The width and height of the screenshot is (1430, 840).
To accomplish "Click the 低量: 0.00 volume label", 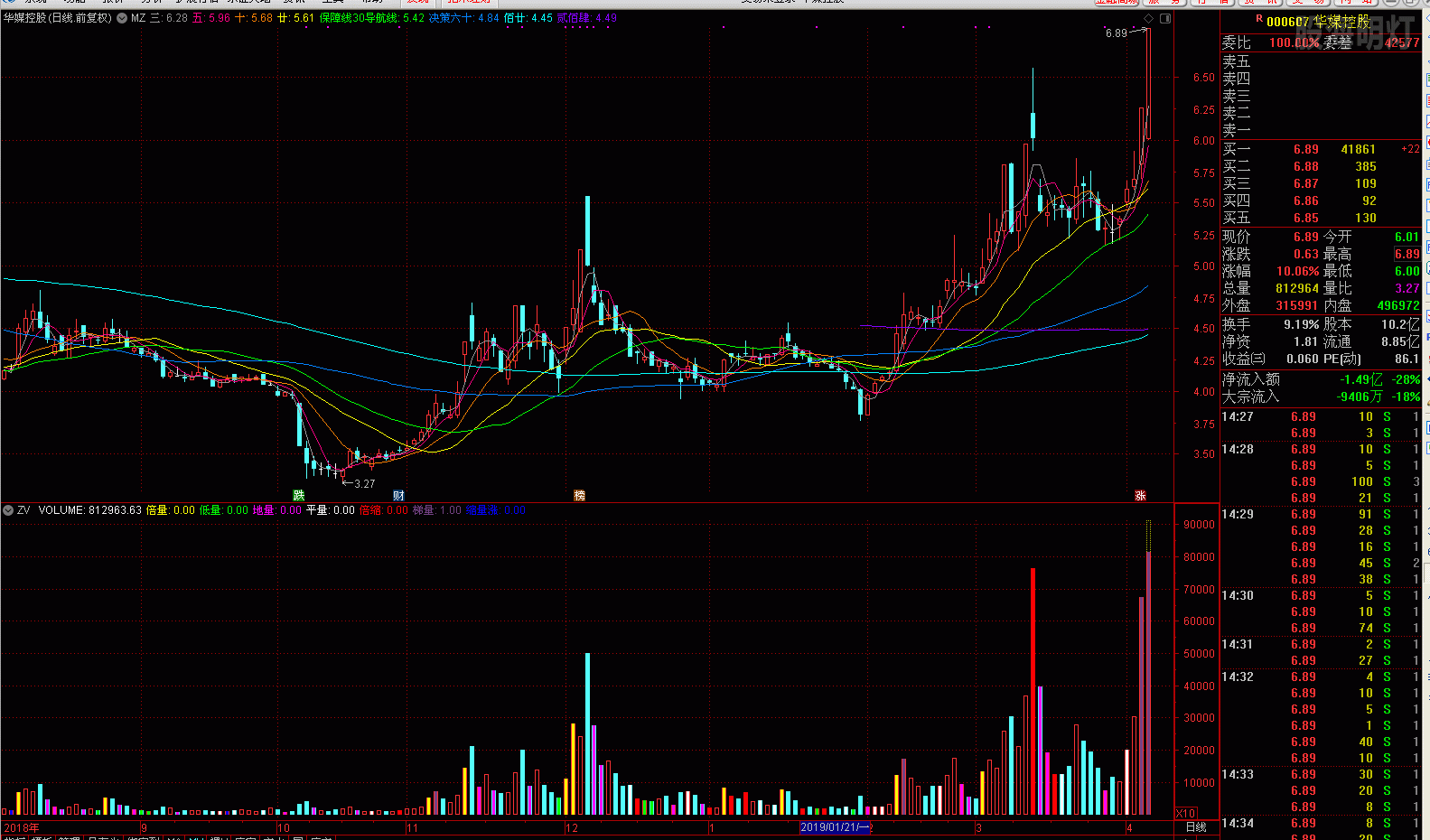I will [224, 510].
